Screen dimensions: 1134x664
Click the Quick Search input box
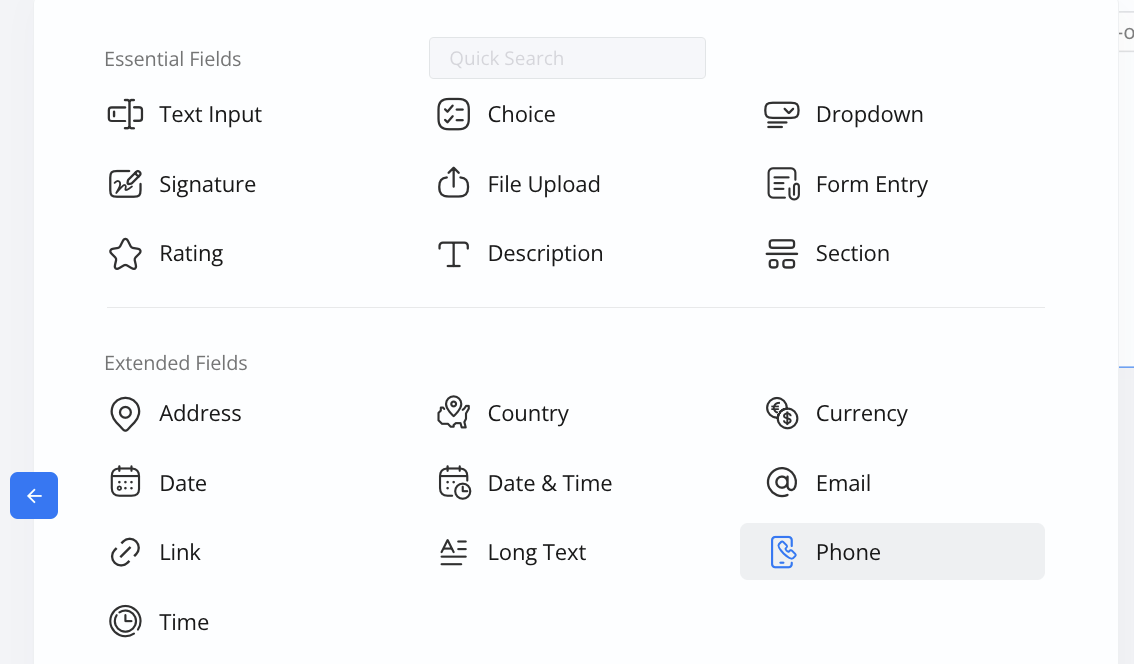coord(567,58)
